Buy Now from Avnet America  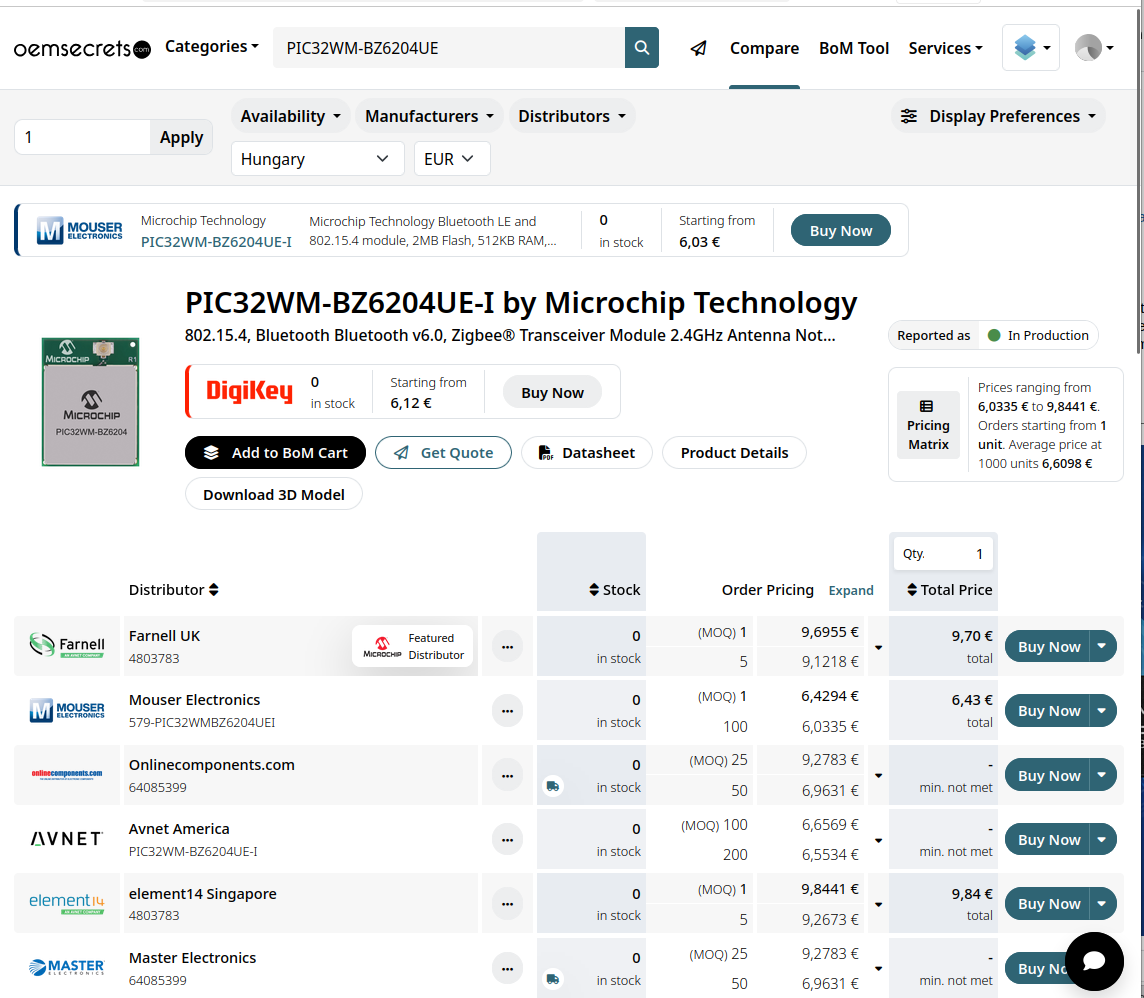[x=1048, y=840]
